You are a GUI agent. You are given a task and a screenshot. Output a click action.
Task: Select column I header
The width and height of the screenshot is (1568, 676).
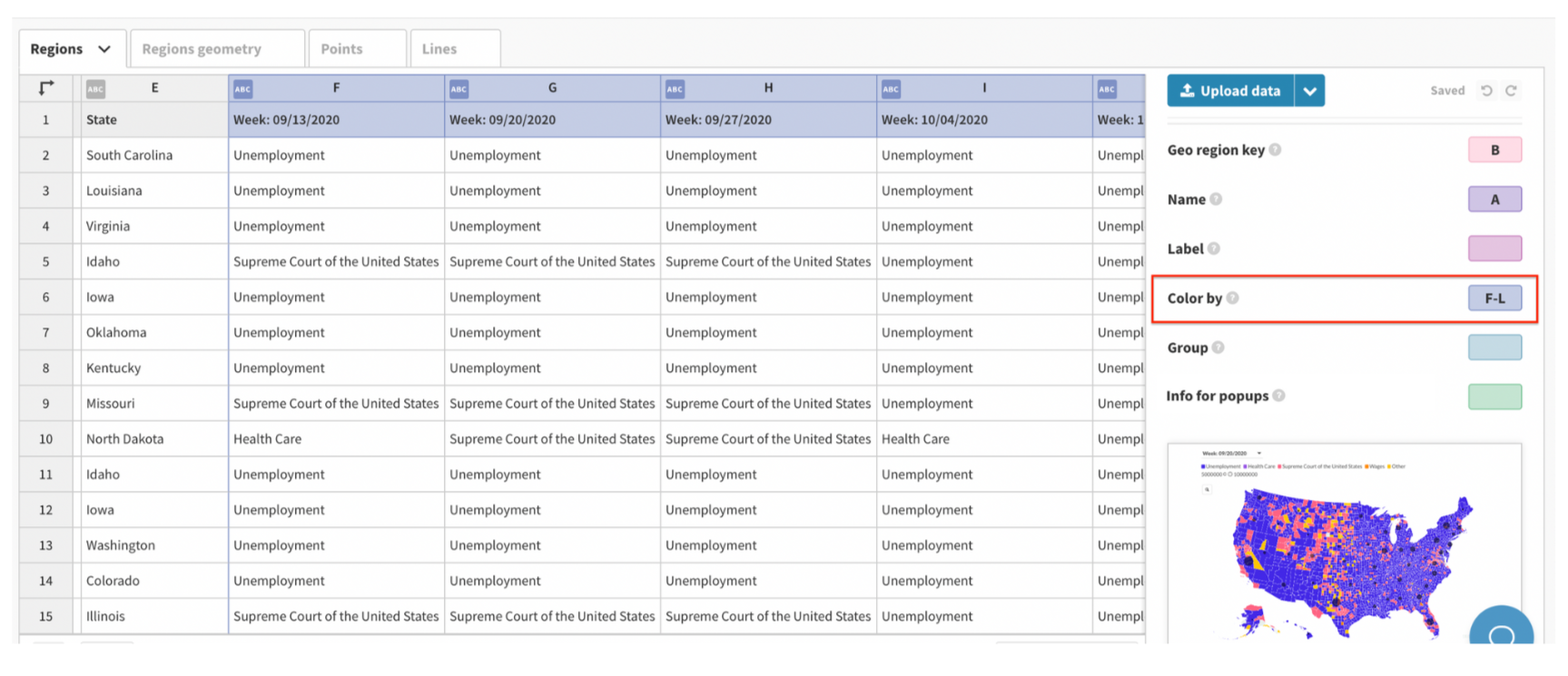point(985,88)
